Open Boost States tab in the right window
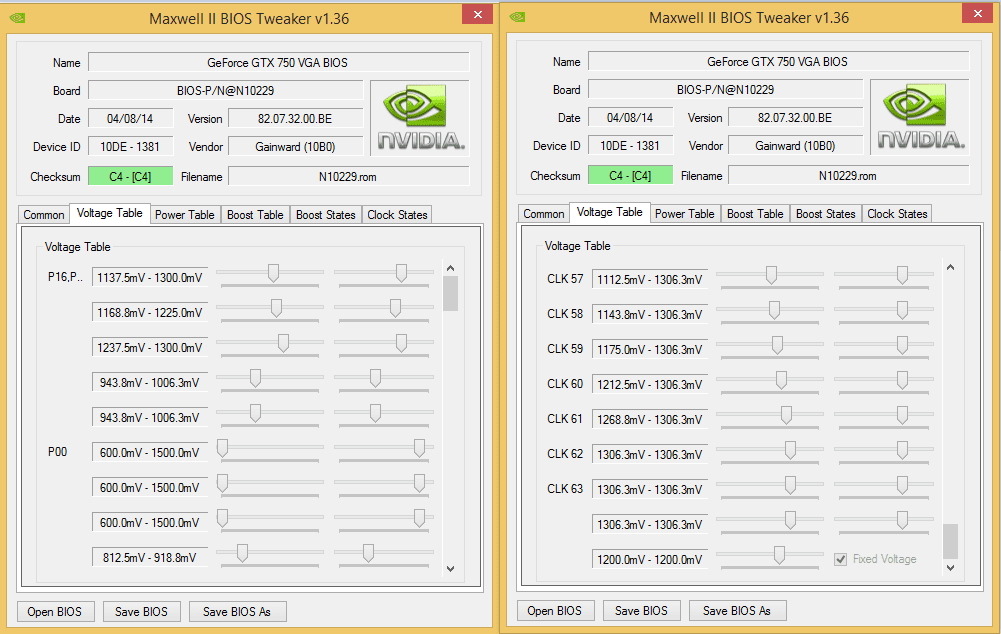This screenshot has width=1001, height=634. tap(825, 214)
